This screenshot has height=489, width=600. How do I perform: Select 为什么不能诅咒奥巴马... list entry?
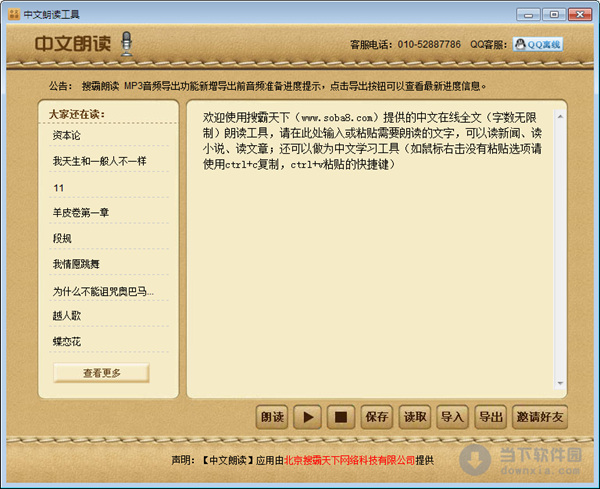pos(103,292)
